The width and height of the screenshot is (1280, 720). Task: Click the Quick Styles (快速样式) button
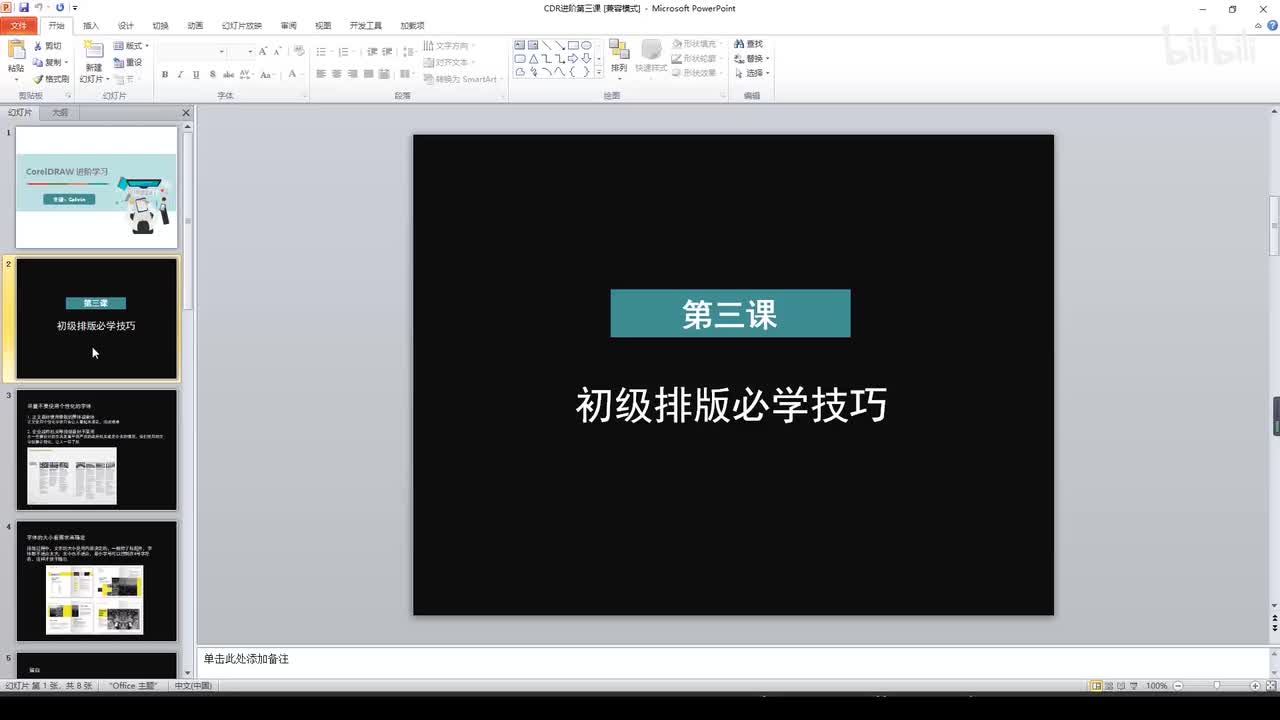coord(651,57)
